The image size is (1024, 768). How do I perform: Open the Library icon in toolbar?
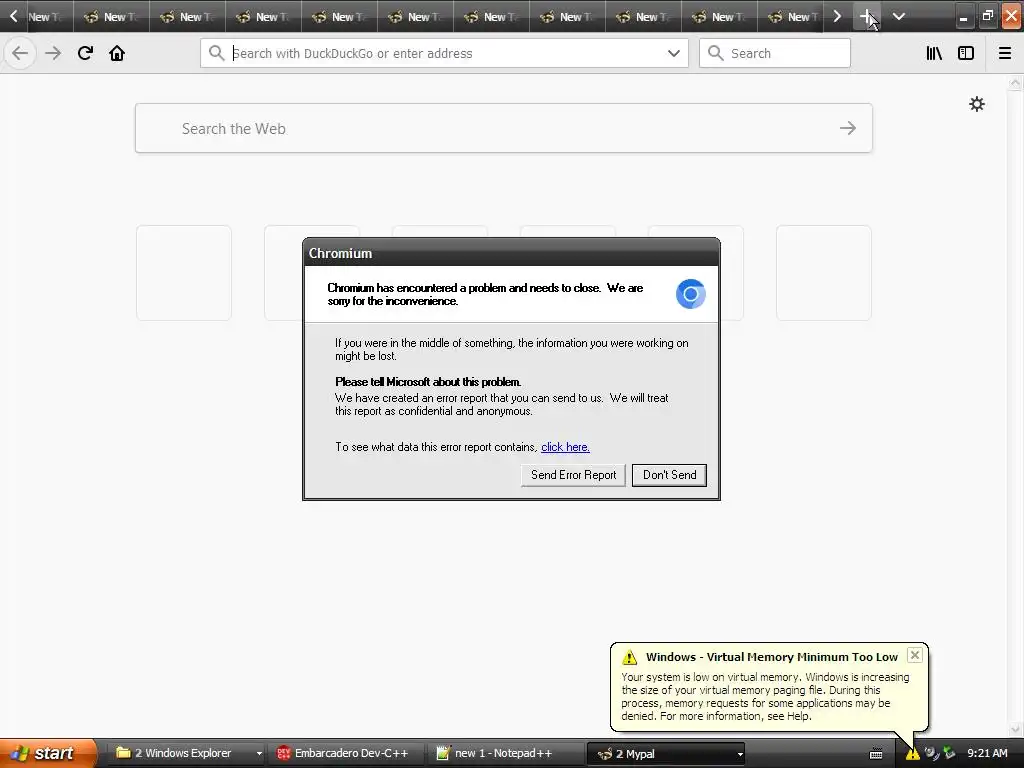[x=934, y=53]
